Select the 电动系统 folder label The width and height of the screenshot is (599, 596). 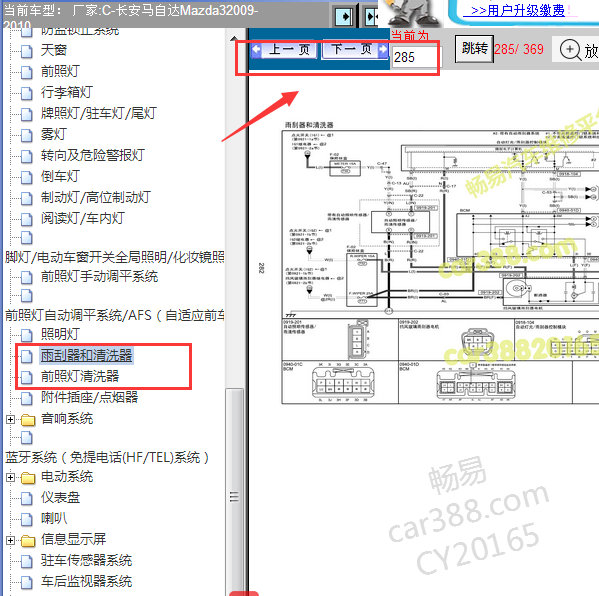point(67,476)
